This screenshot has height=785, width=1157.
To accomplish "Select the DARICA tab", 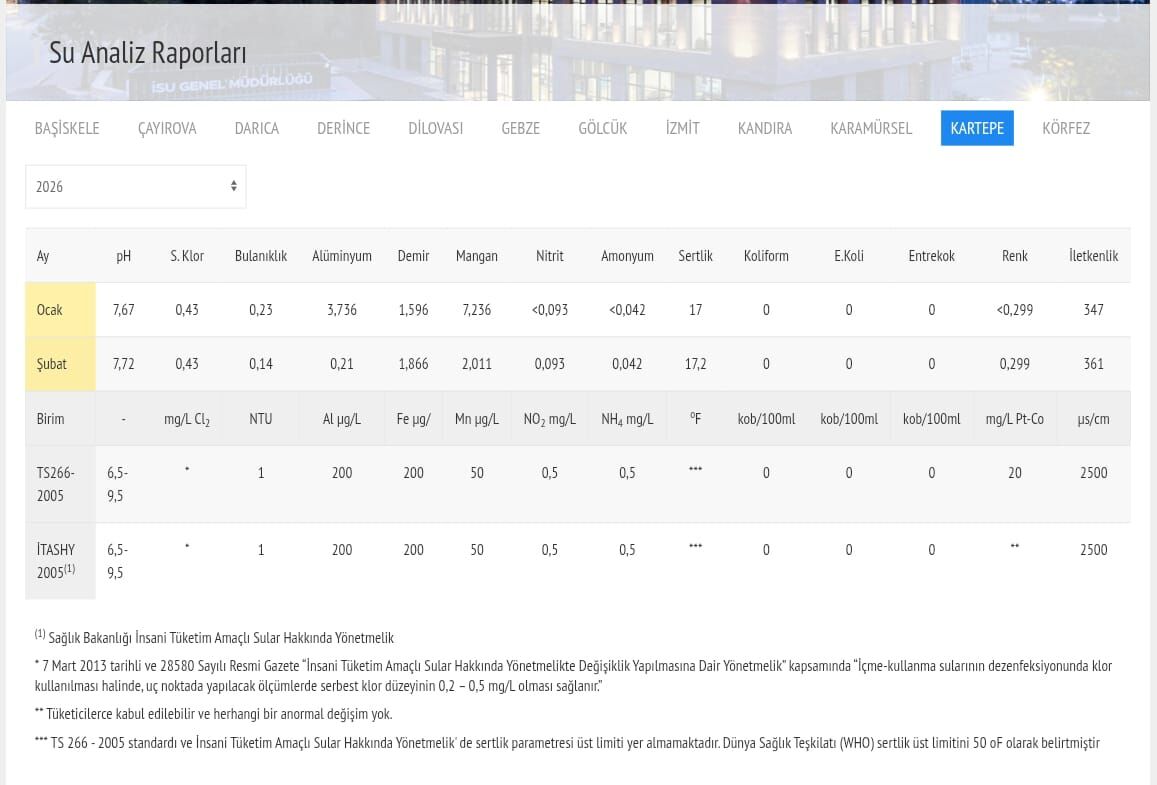I will (257, 128).
